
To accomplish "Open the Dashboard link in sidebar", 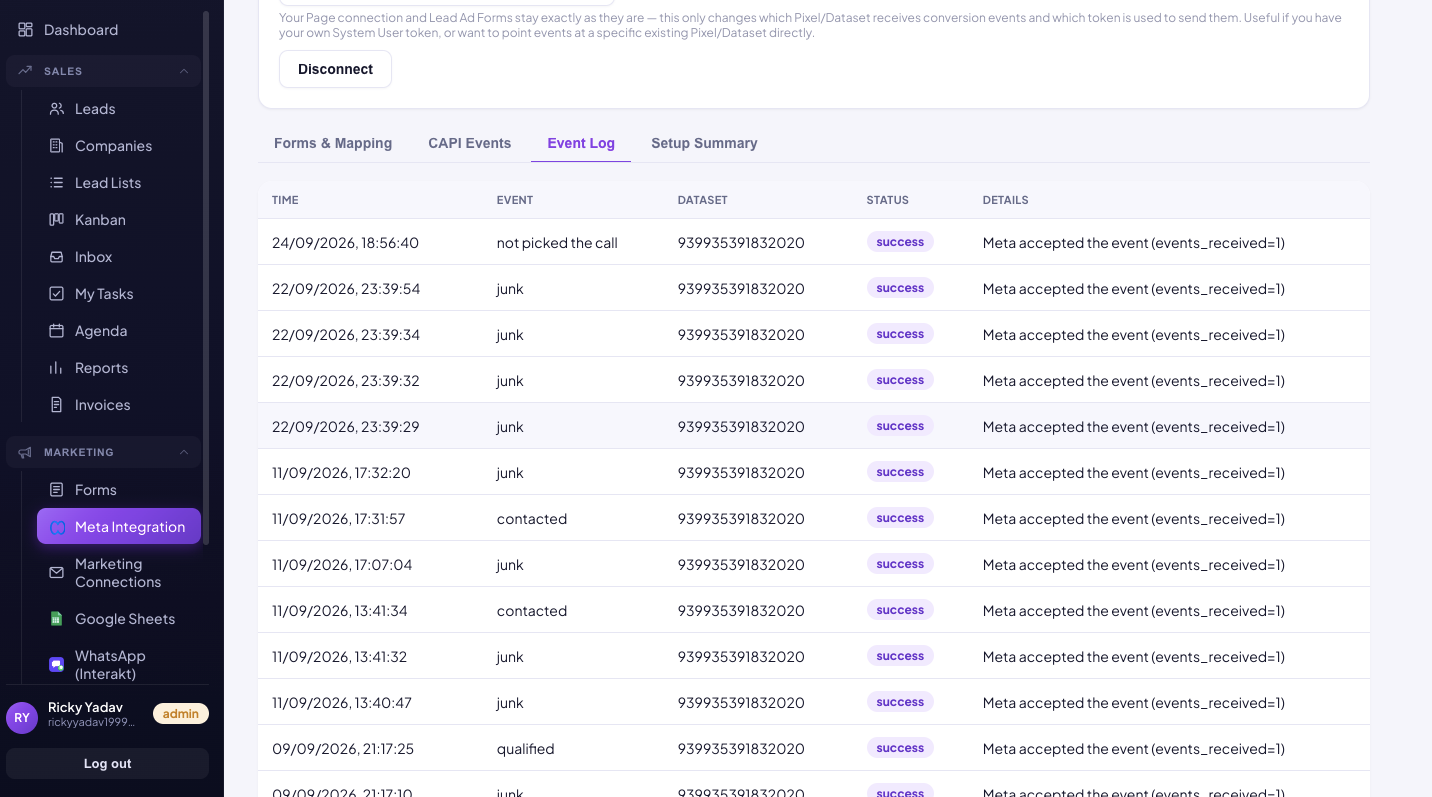I will 81,30.
